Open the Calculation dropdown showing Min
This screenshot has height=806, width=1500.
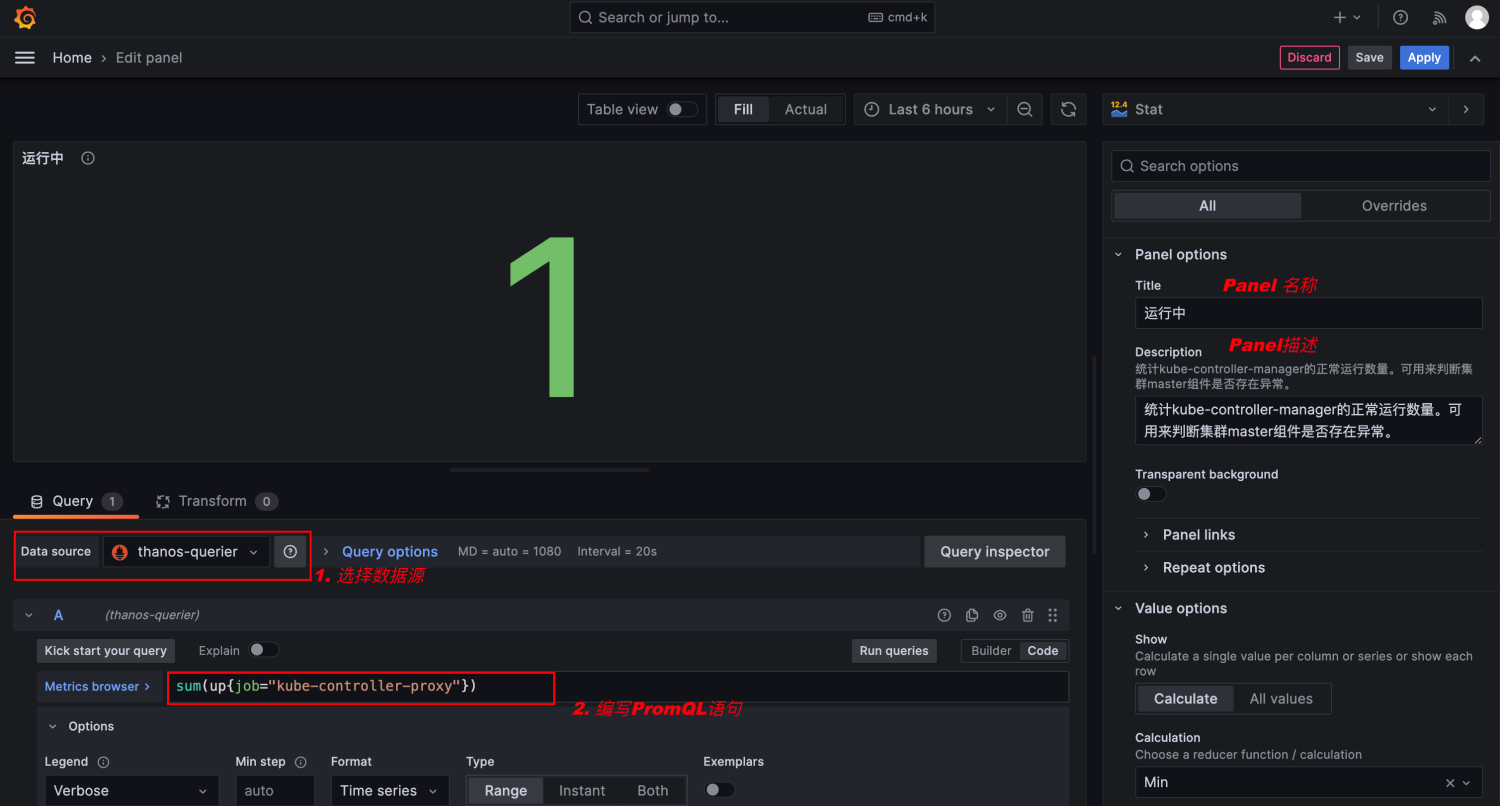click(x=1309, y=783)
